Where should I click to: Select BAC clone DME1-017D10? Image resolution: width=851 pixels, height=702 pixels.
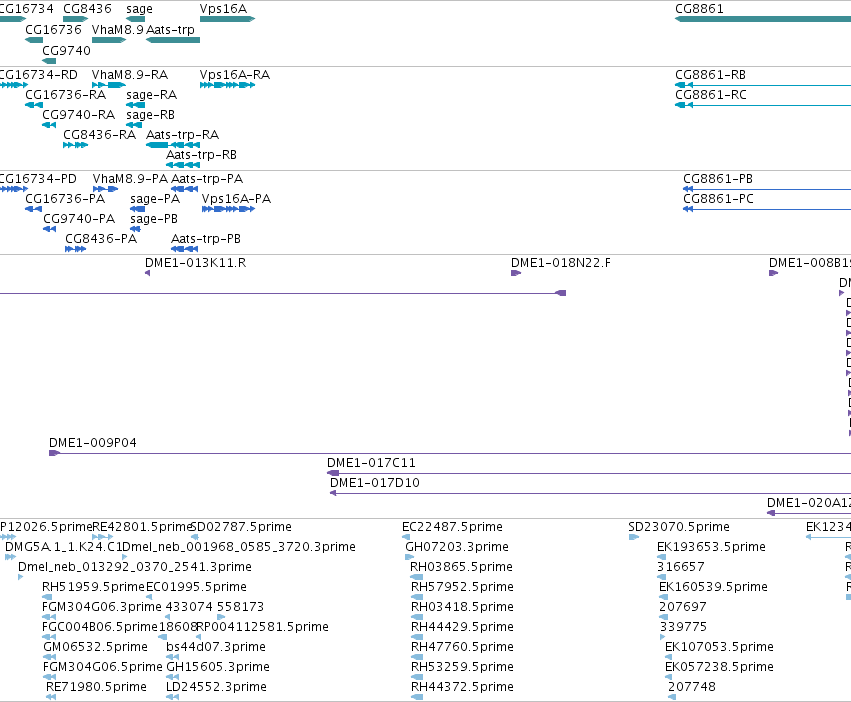(x=590, y=494)
